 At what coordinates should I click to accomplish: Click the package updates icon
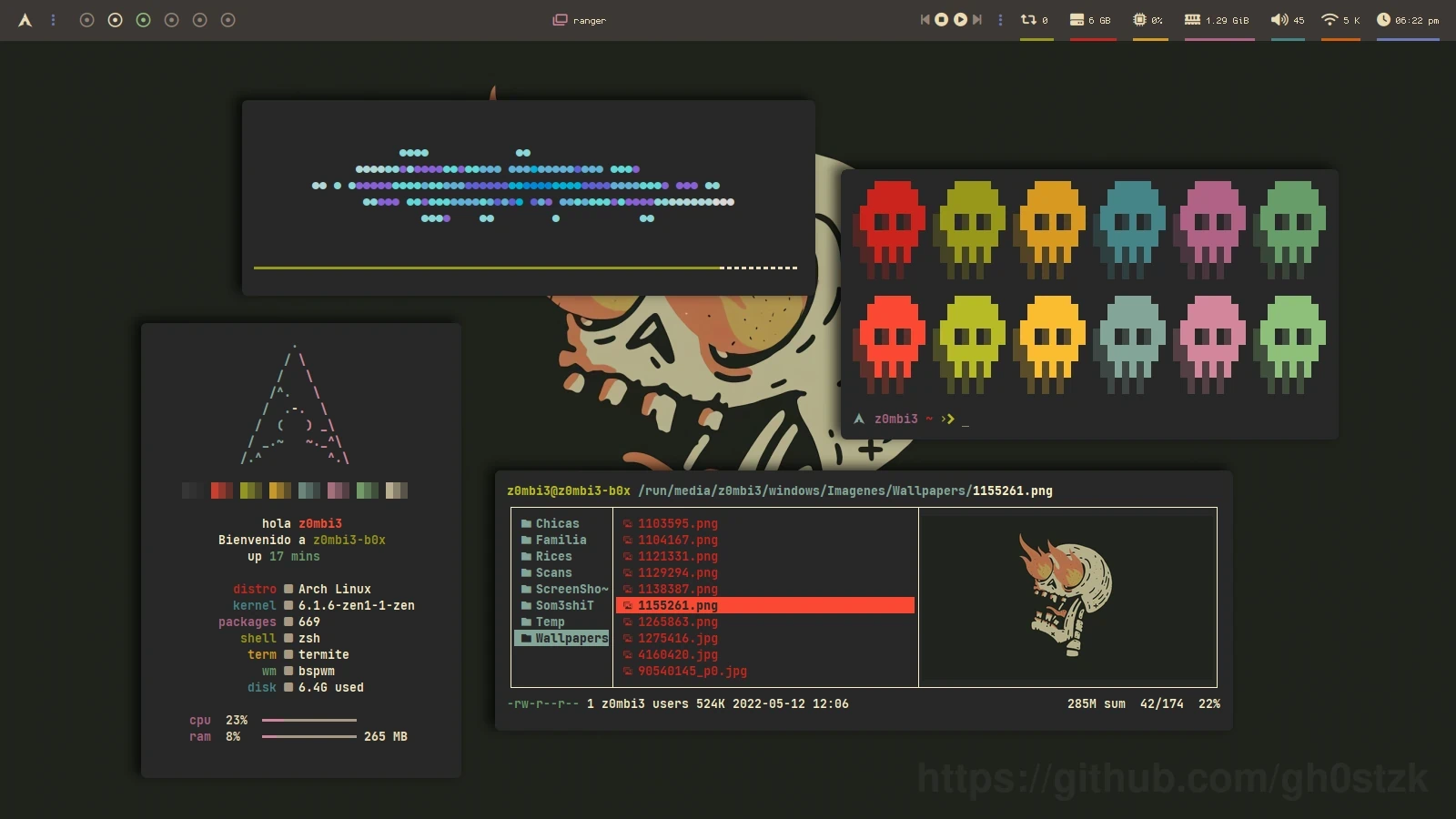[x=1028, y=19]
